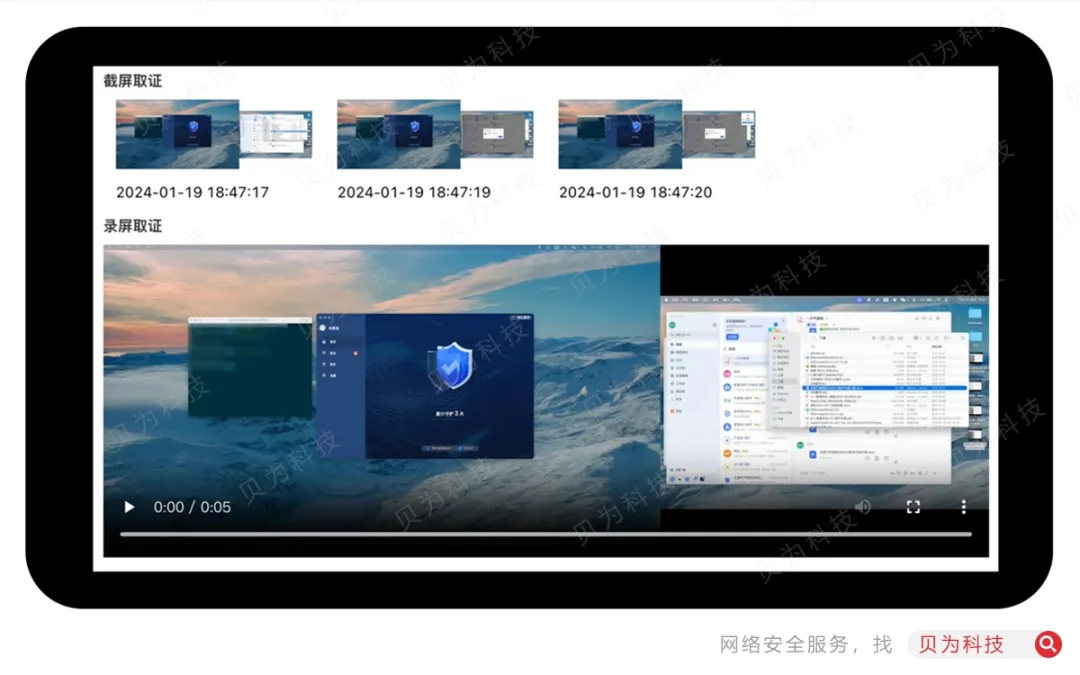Click the red search magnifier icon
The image size is (1080, 675).
click(1047, 644)
